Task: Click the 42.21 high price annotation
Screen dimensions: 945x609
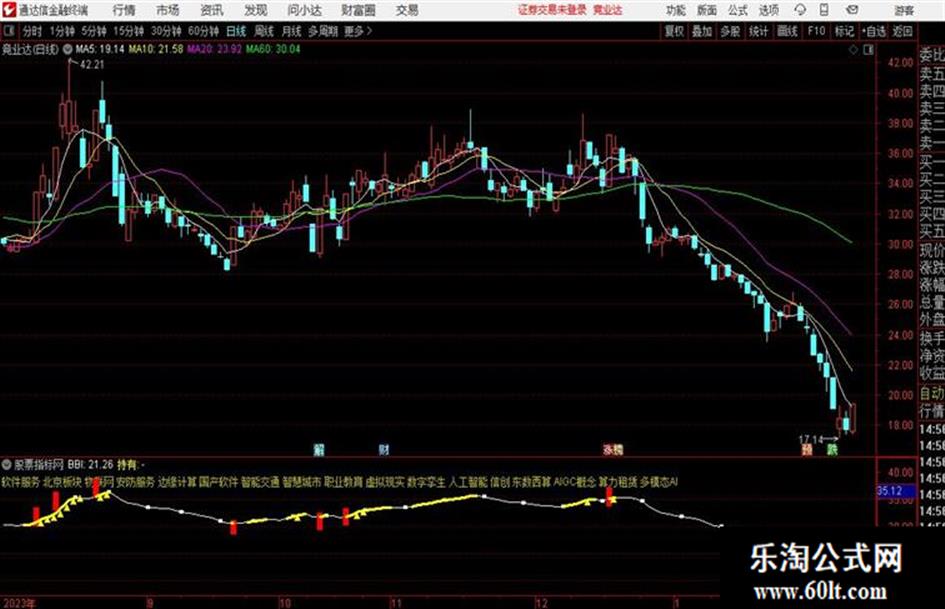Action: [x=92, y=65]
